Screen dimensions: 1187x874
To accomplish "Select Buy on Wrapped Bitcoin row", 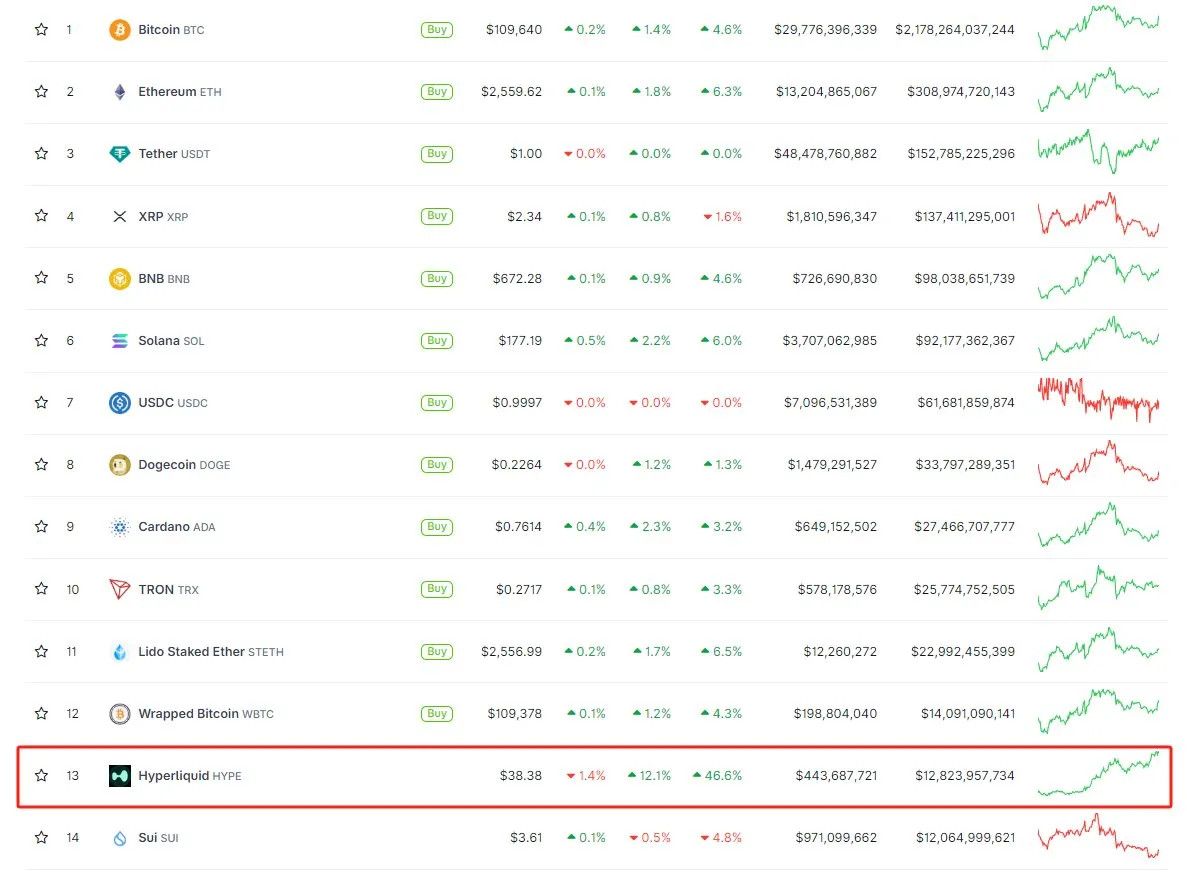I will (x=437, y=714).
